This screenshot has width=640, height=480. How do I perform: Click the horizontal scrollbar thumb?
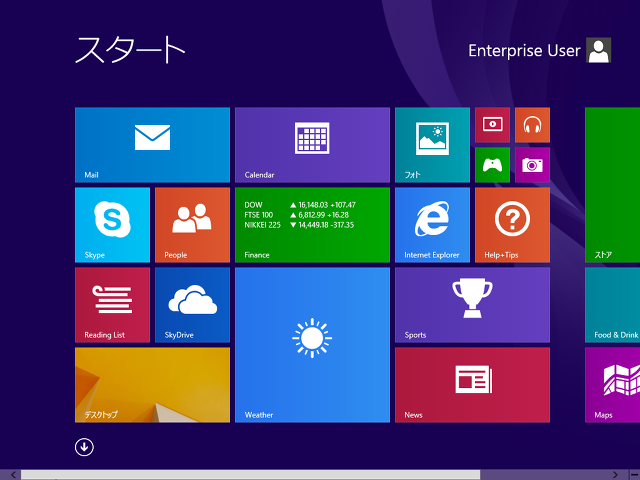pyautogui.click(x=250, y=475)
